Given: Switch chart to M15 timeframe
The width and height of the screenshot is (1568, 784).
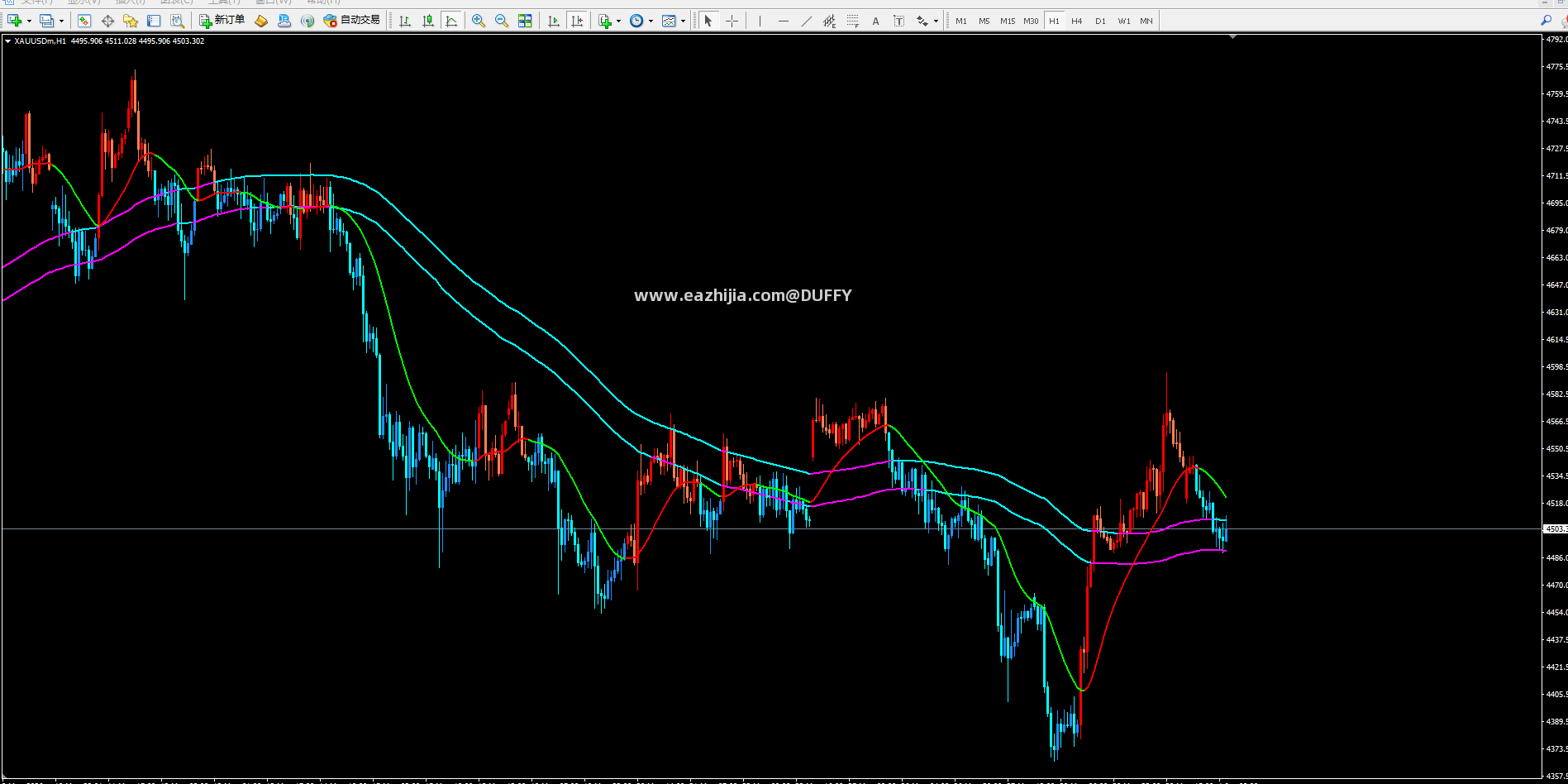Looking at the screenshot, I should (1008, 21).
